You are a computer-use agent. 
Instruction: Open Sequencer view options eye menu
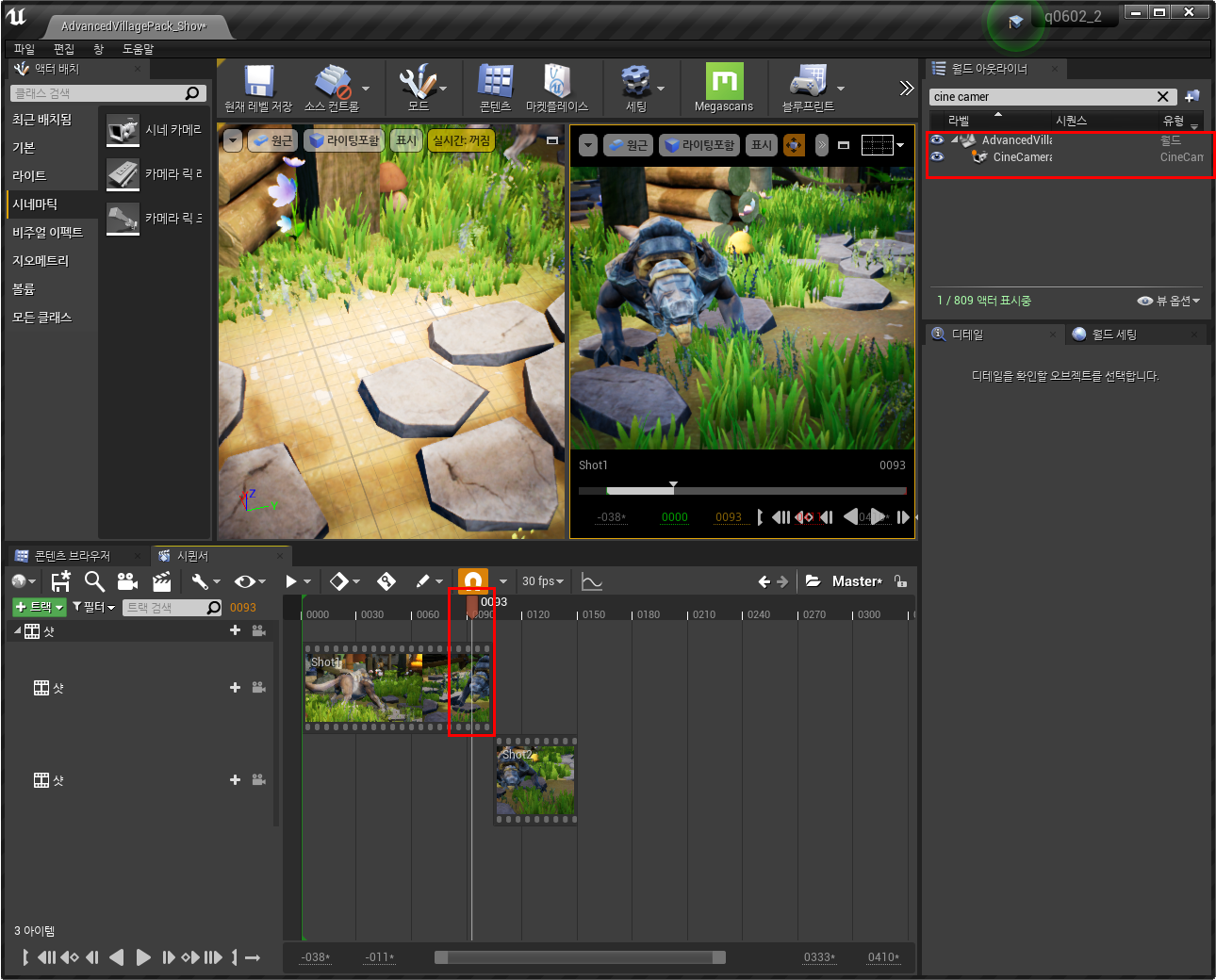coord(250,581)
